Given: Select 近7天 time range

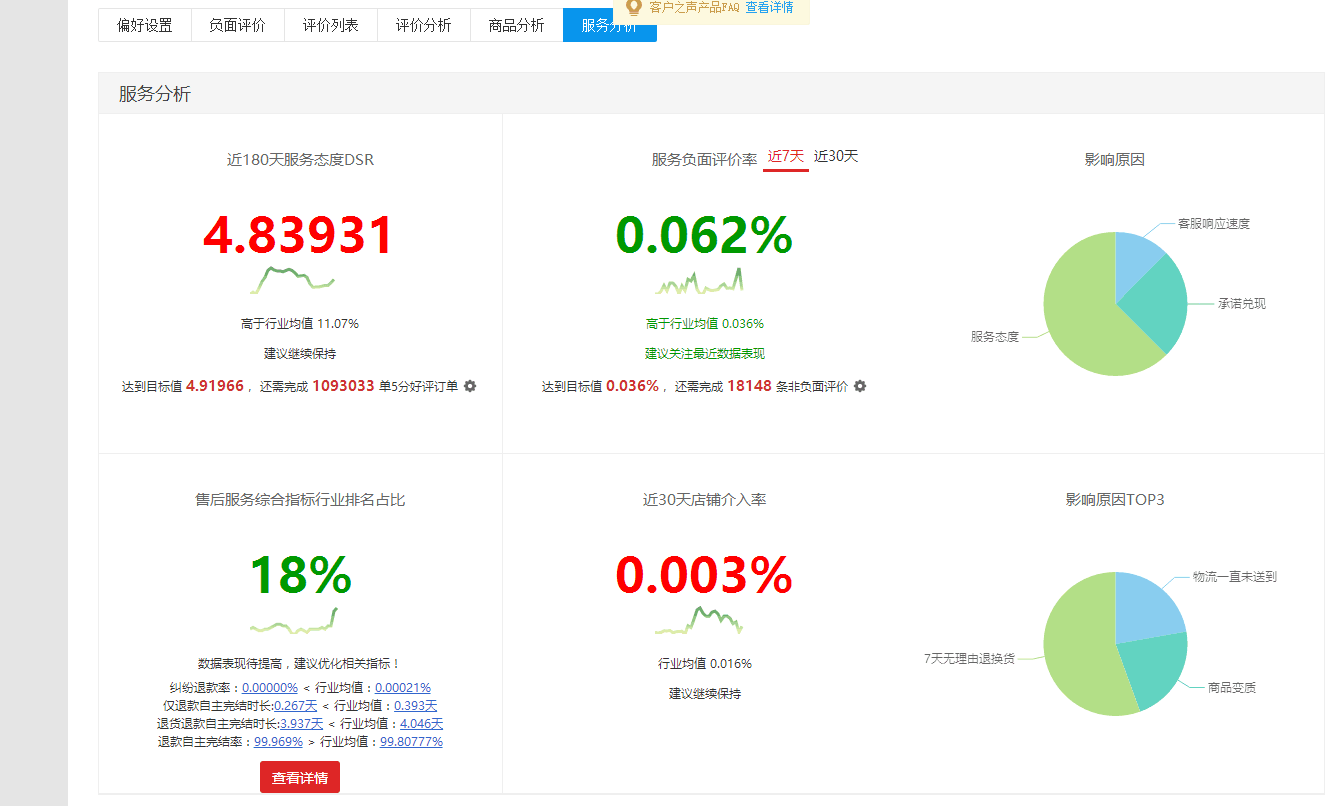Looking at the screenshot, I should point(786,156).
